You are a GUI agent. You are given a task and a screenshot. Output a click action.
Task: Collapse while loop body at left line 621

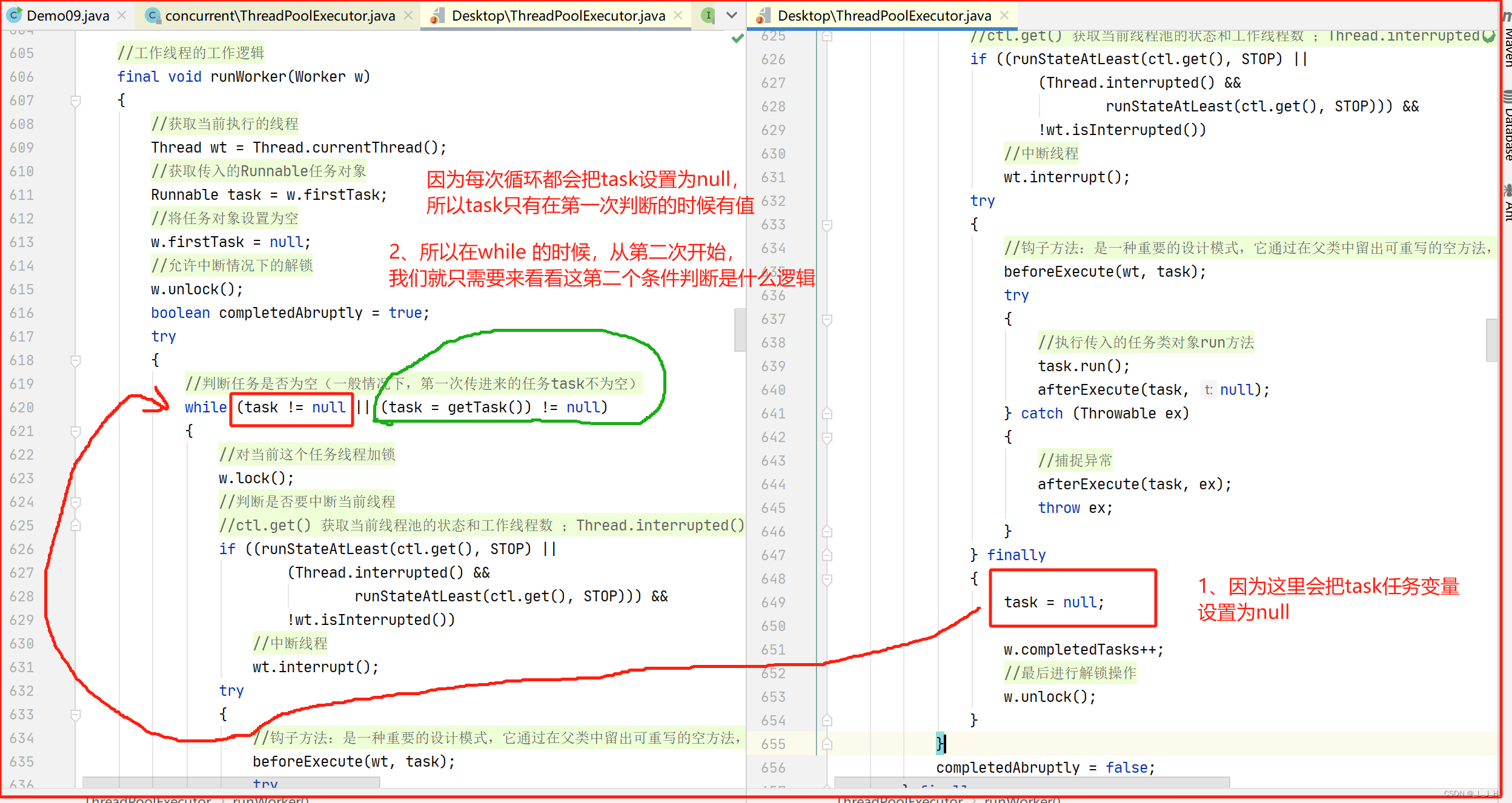(x=76, y=431)
